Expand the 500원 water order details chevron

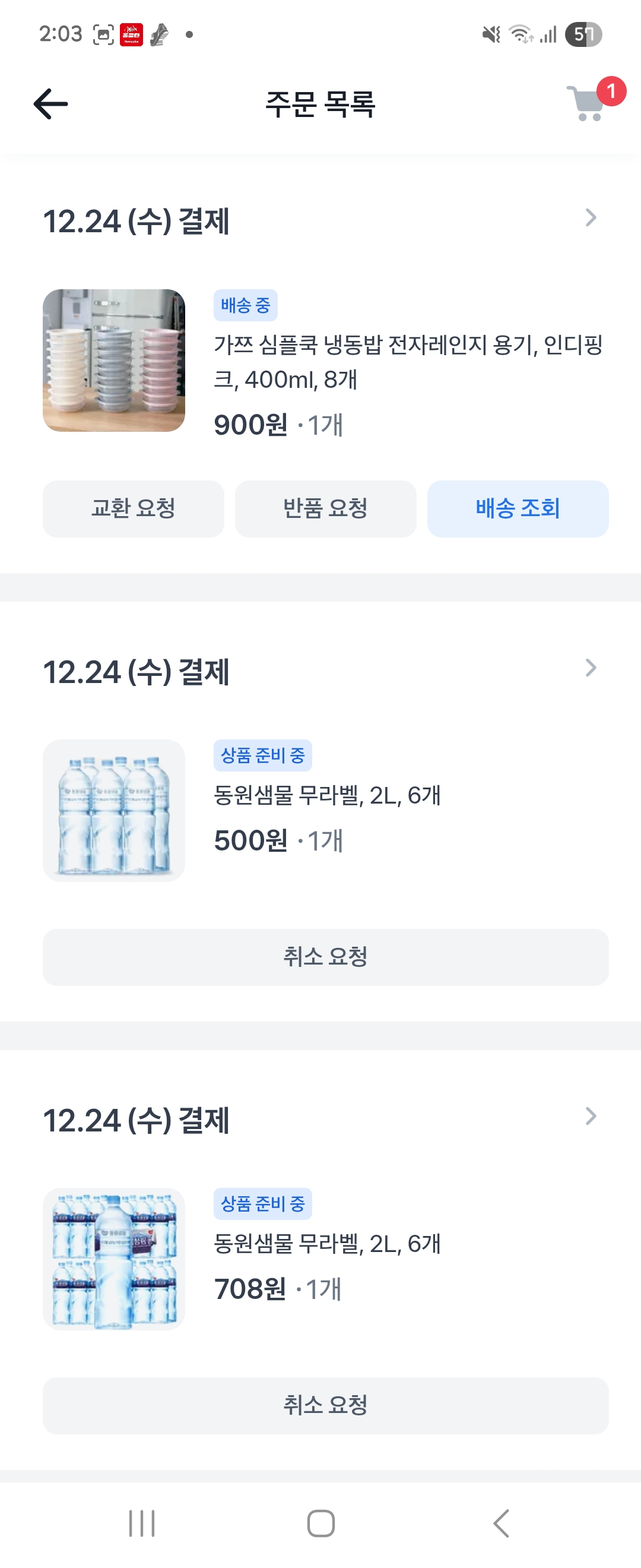(590, 668)
